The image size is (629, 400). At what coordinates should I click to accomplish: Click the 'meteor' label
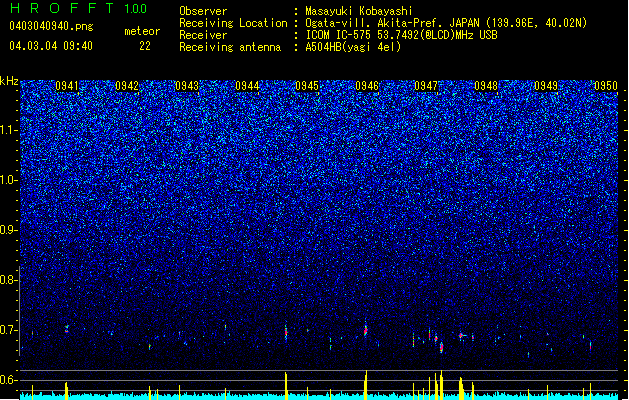pyautogui.click(x=142, y=31)
